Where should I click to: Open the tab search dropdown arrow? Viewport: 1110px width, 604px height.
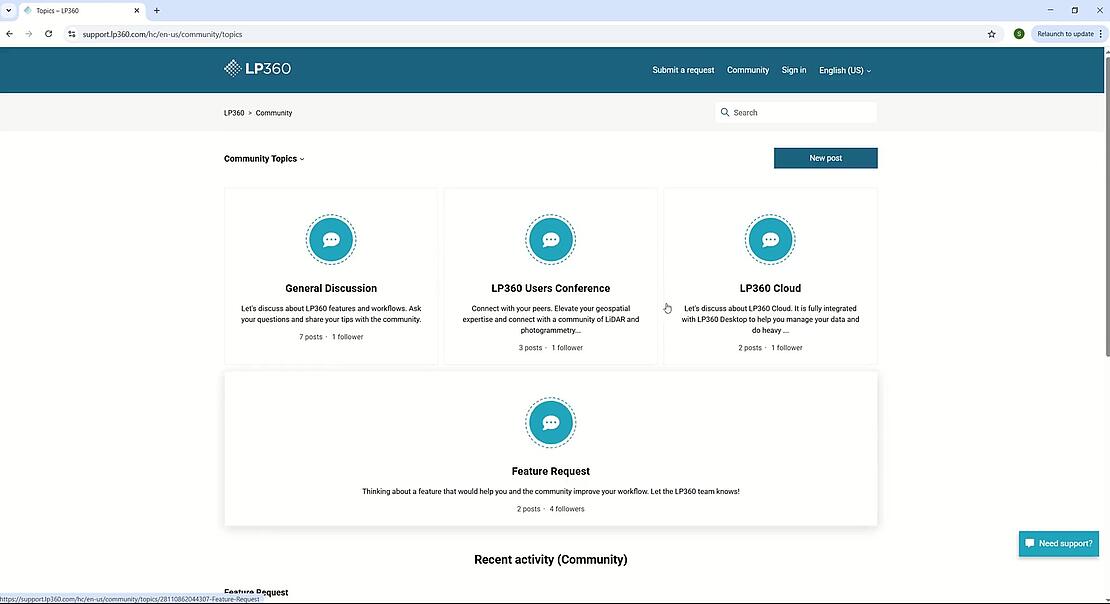coord(8,11)
